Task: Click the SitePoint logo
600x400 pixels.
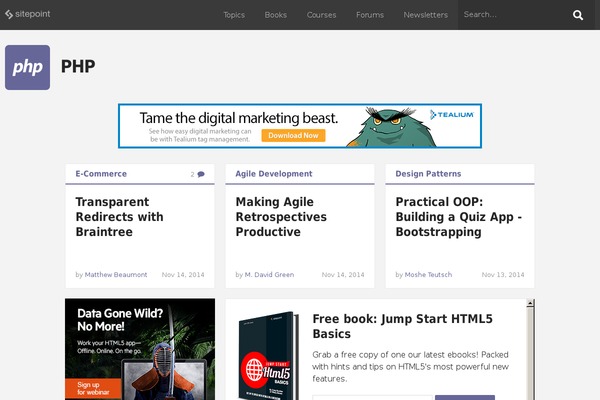Action: tap(28, 14)
